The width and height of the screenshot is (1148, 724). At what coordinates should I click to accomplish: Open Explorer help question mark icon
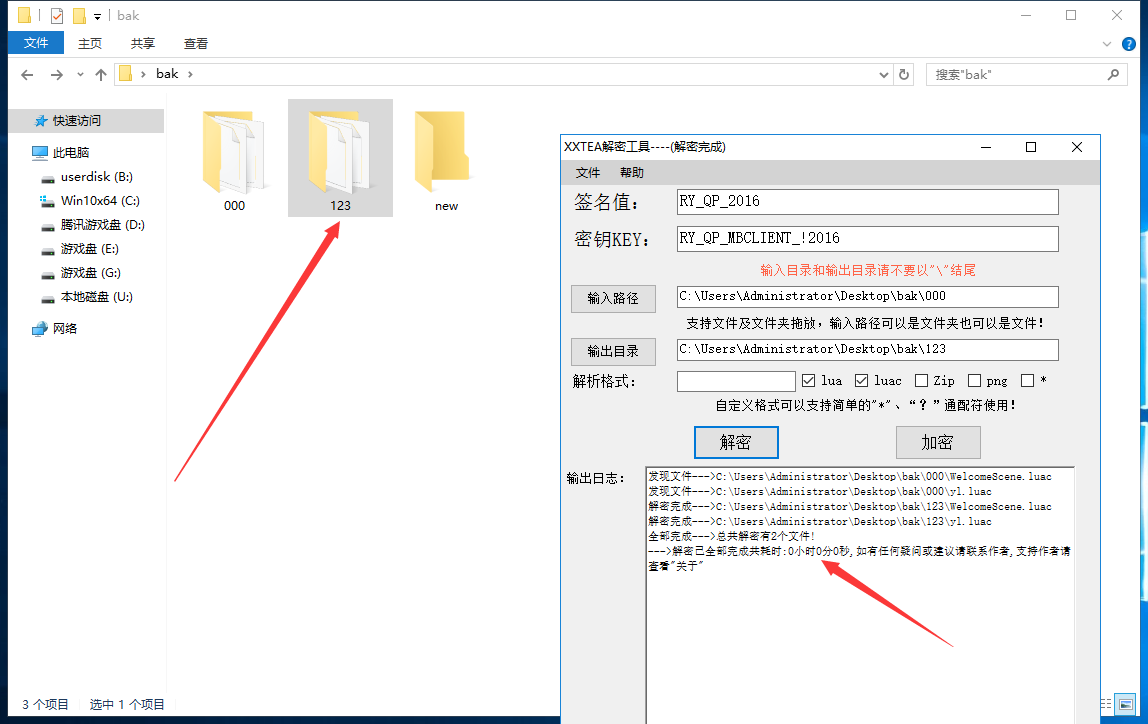(x=1128, y=44)
